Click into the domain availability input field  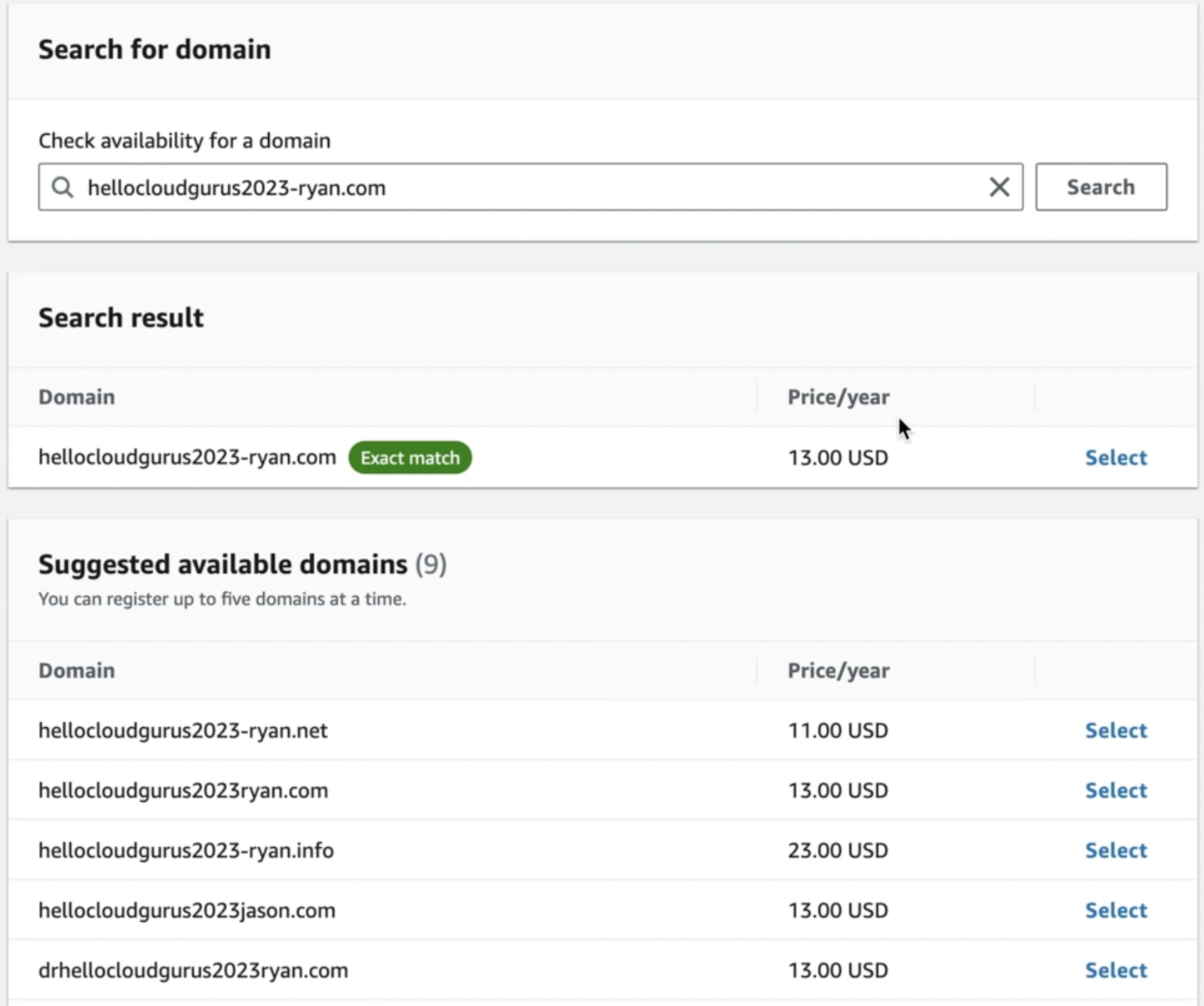click(530, 187)
